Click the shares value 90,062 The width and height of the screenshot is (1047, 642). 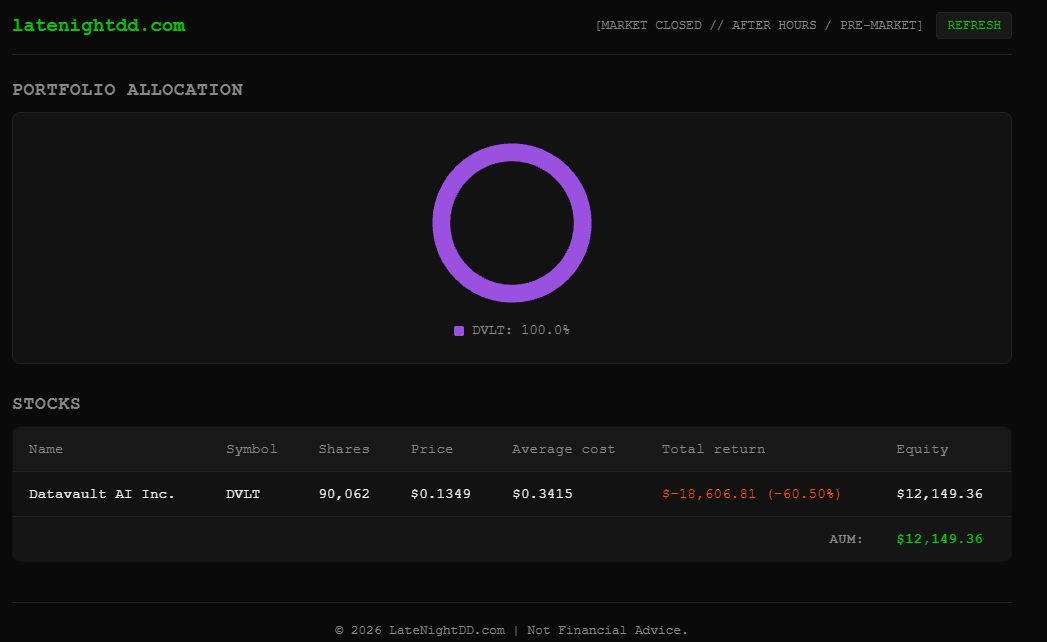(x=344, y=494)
